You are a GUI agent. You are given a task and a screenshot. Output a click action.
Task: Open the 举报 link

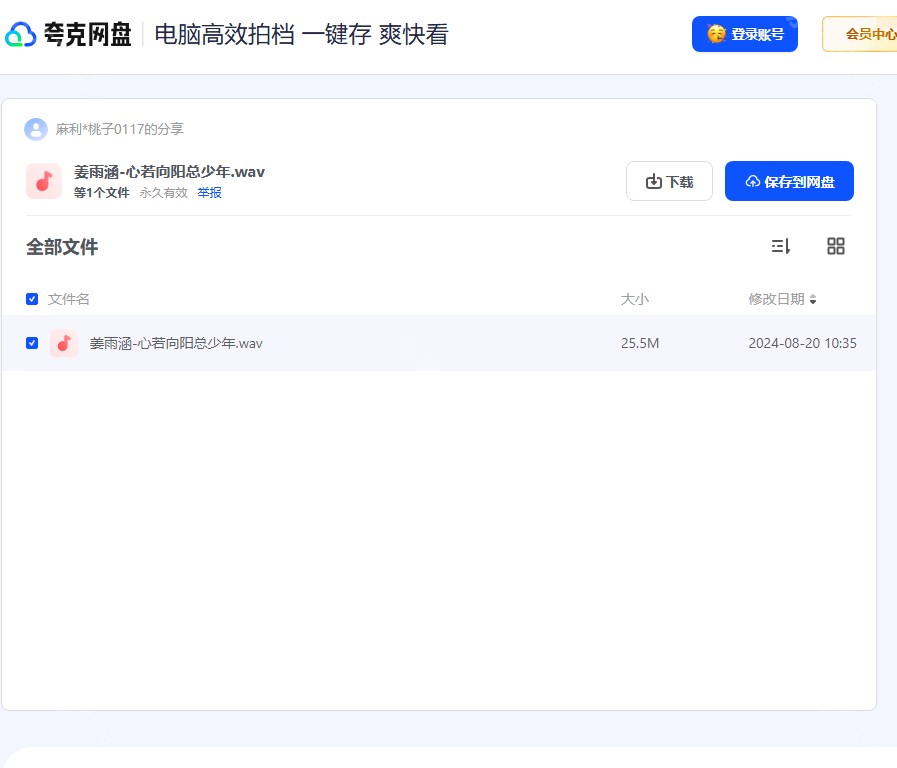point(209,192)
